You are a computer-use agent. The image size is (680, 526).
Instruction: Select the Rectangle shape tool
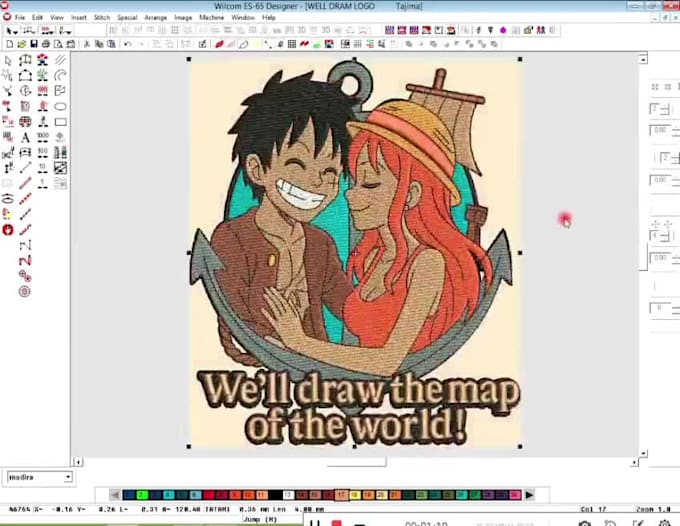(60, 122)
